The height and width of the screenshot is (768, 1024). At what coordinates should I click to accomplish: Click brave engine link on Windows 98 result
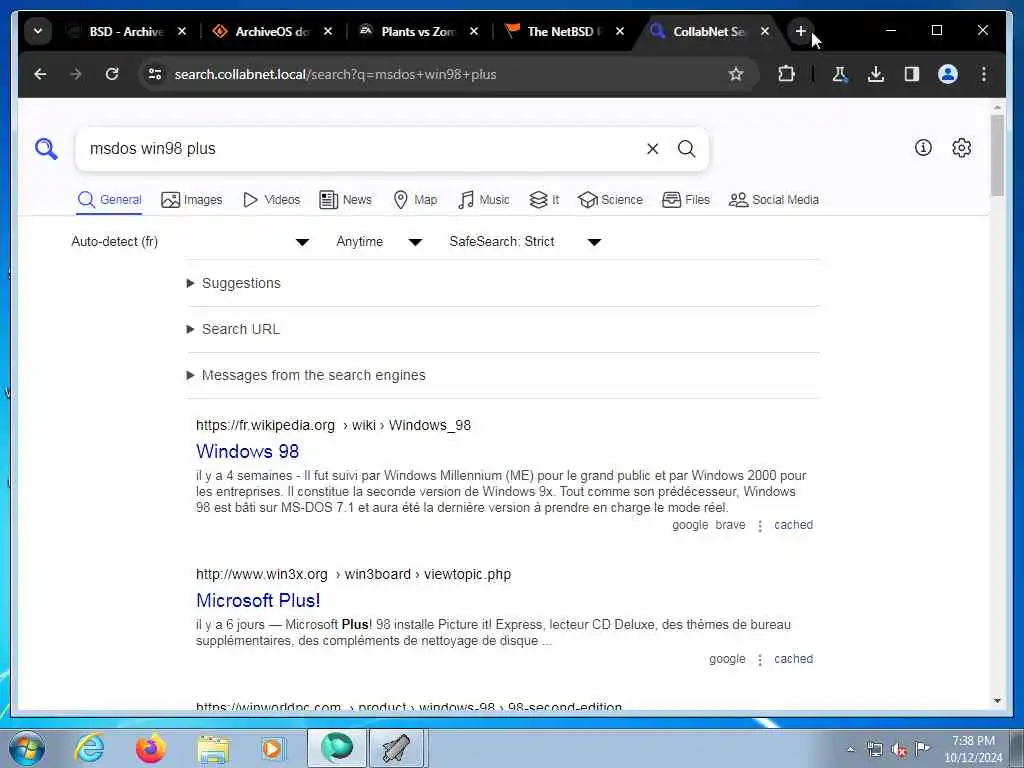tap(730, 525)
